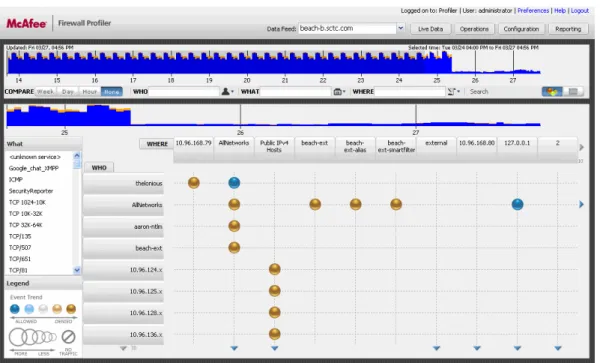
Task: Expand AllNetworks column down arrow
Action: click(234, 348)
